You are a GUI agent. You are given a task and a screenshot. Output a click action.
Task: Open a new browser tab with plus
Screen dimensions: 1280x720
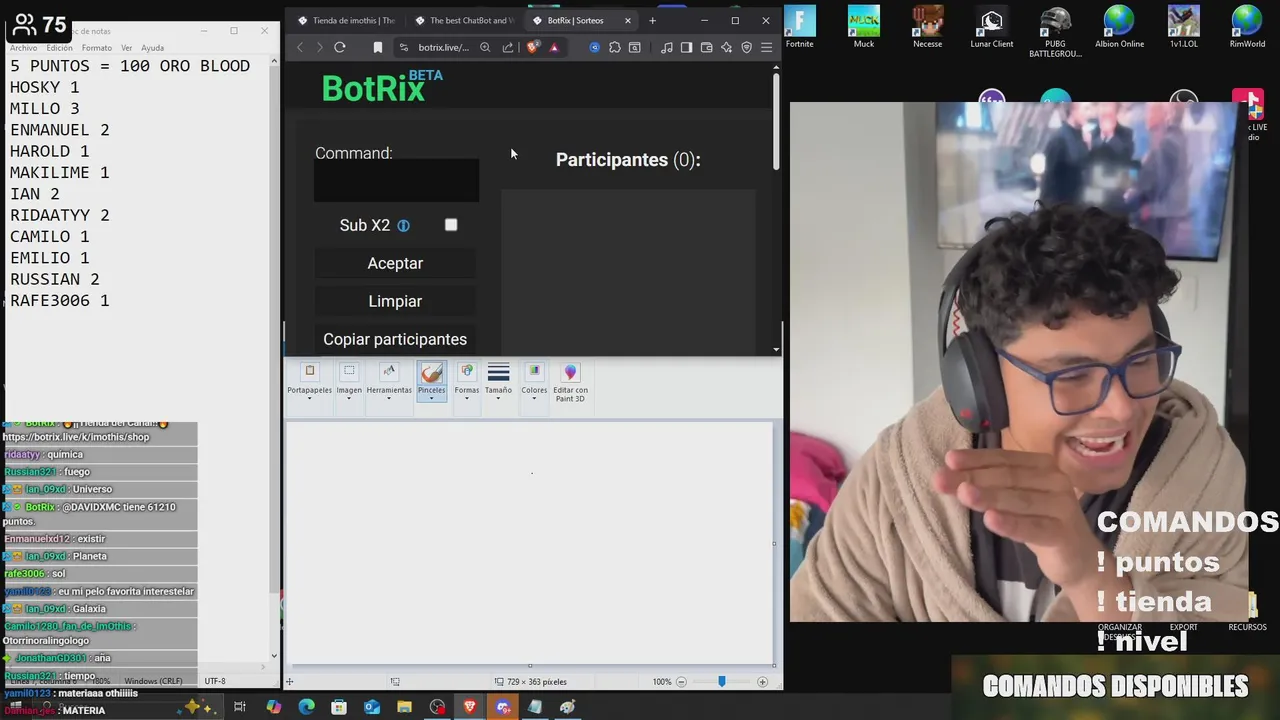click(653, 20)
